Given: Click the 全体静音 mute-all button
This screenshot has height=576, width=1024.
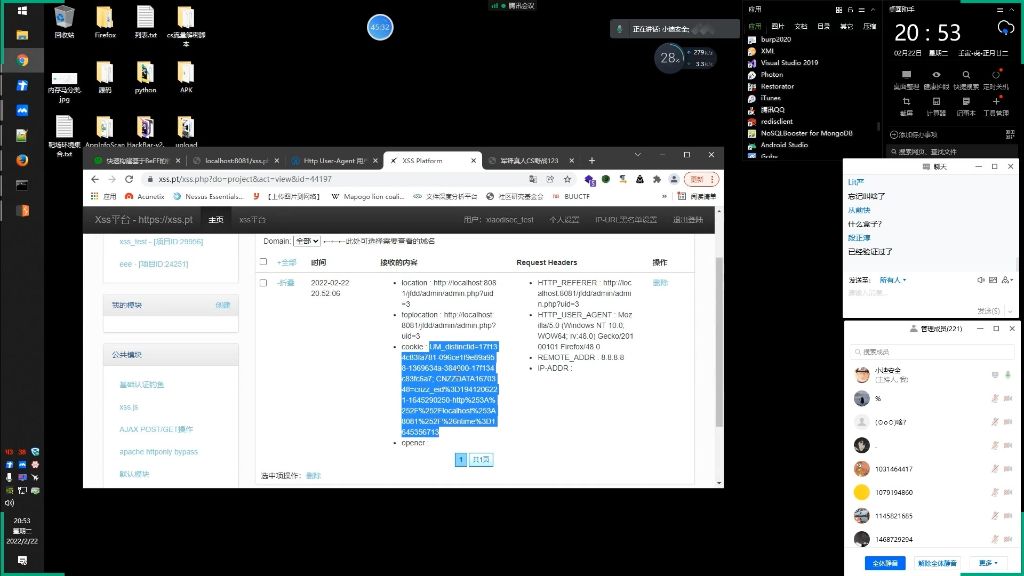Looking at the screenshot, I should tap(885, 563).
